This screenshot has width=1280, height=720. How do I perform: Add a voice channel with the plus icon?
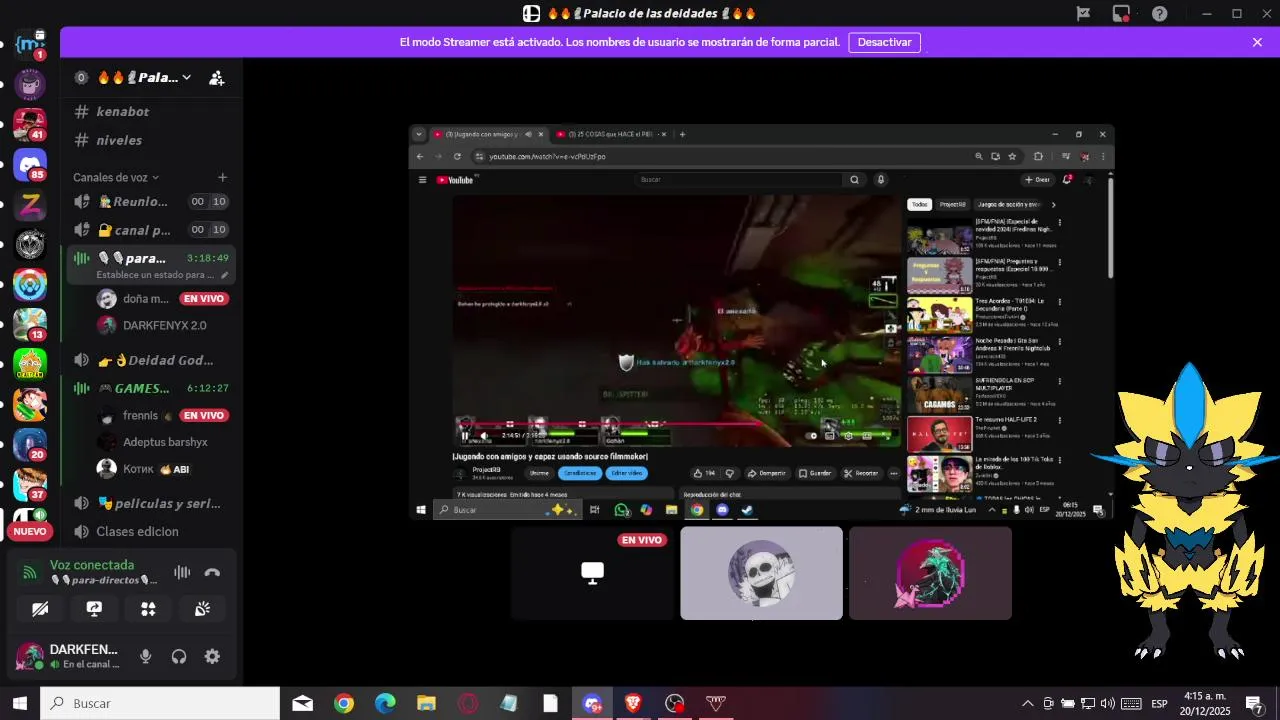coord(222,177)
